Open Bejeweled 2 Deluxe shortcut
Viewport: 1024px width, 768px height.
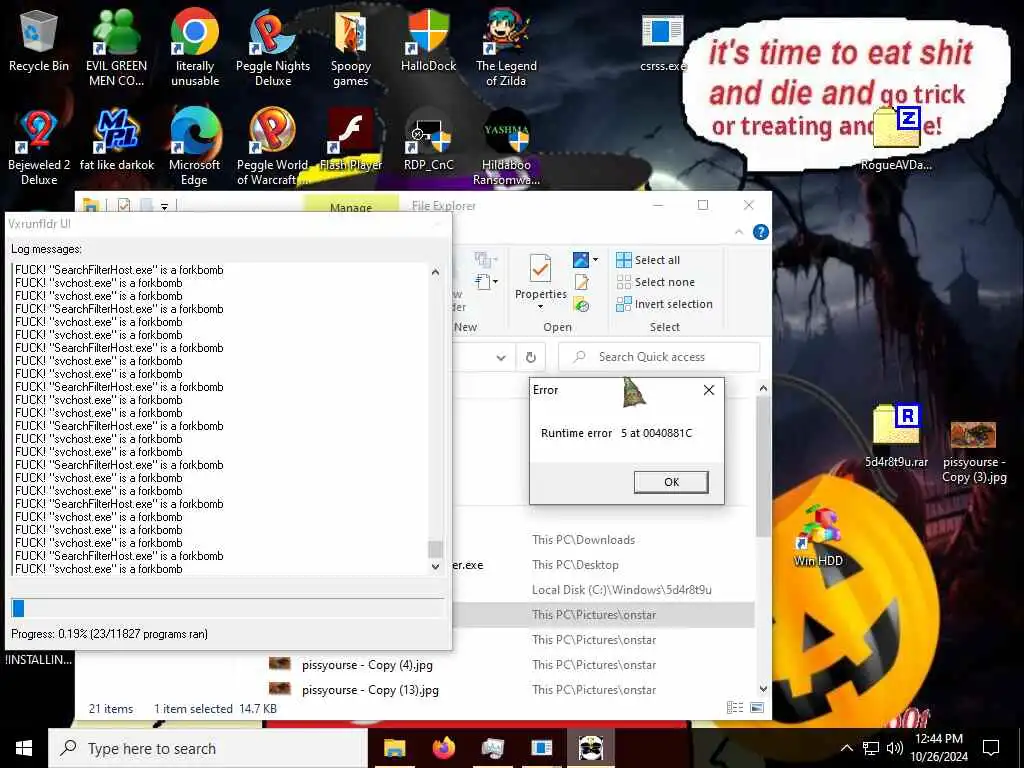pos(39,147)
